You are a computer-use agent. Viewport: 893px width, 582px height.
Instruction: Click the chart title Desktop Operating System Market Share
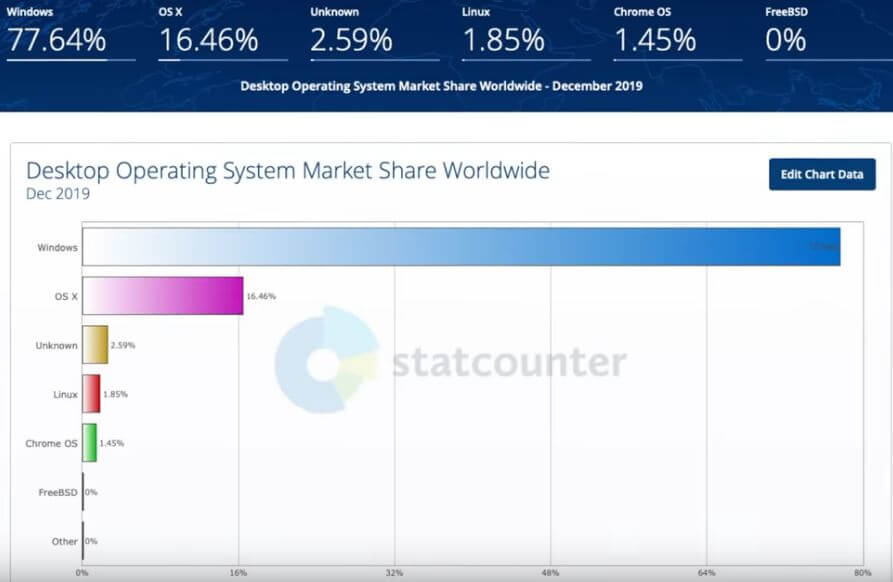[287, 170]
